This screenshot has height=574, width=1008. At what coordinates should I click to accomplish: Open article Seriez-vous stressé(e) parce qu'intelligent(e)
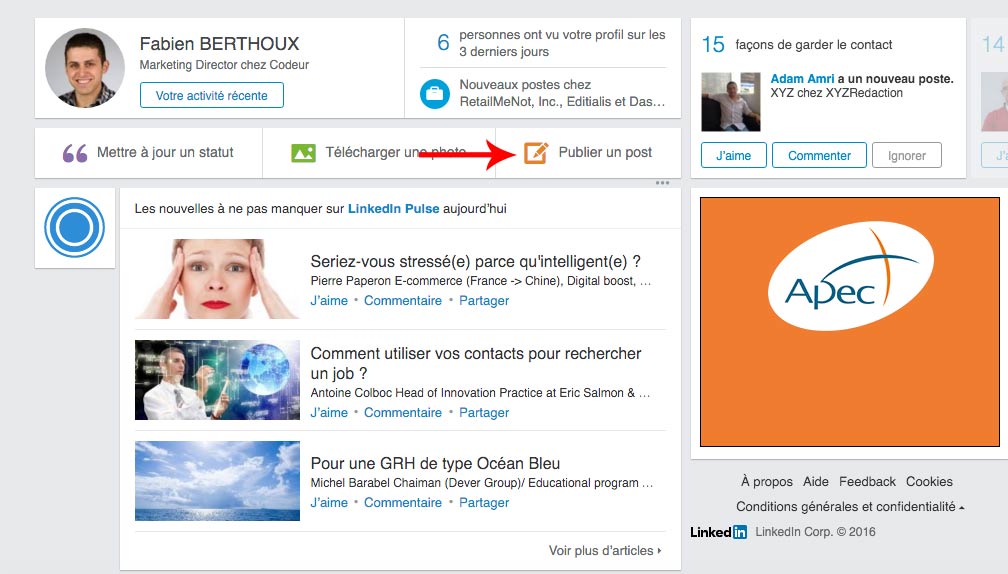[x=475, y=262]
